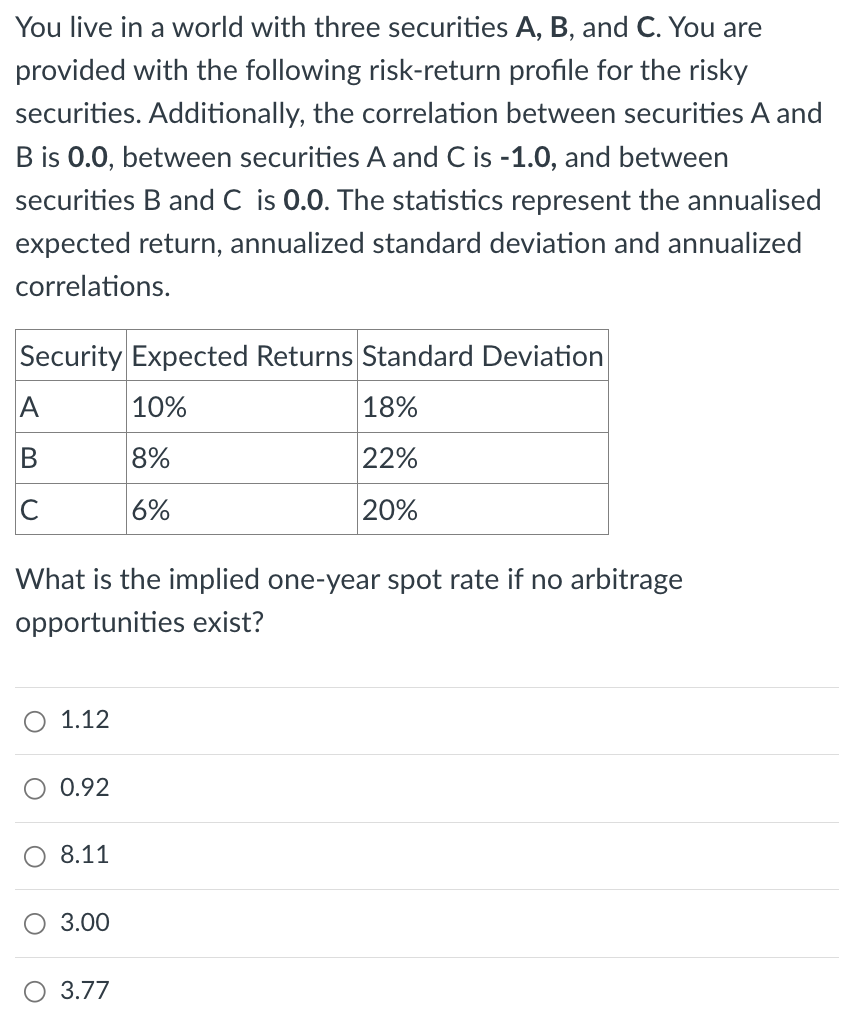Select the 3.00 answer choice

36,923
